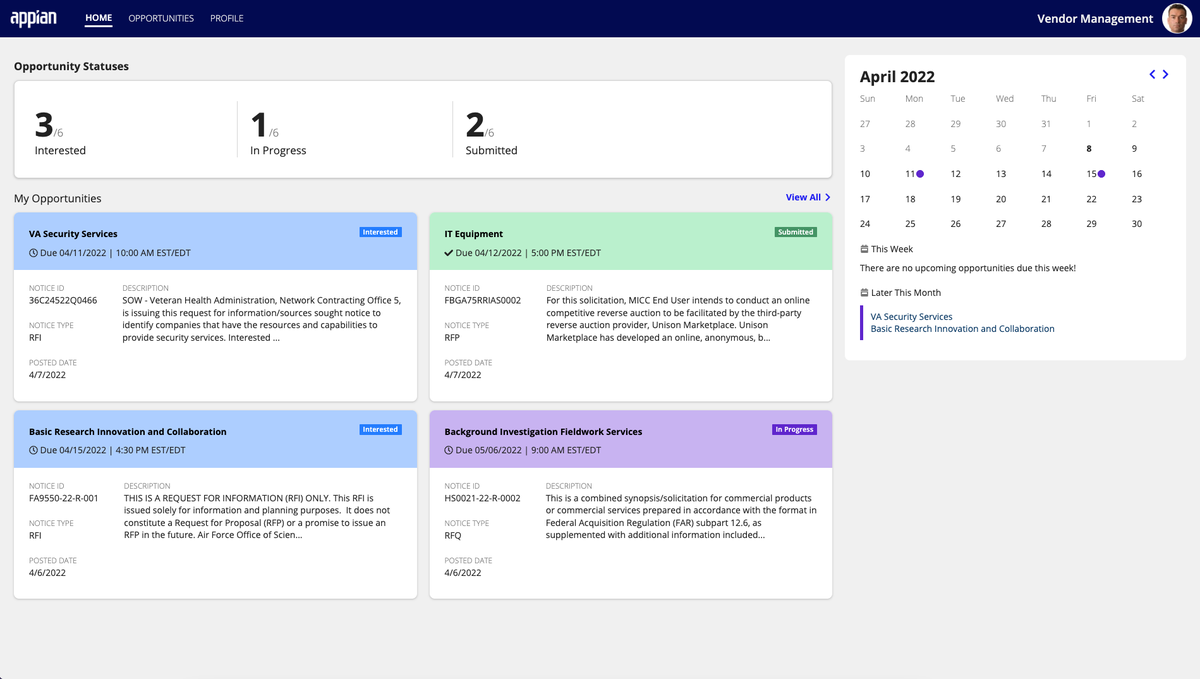Click the In Progress status badge

(794, 430)
